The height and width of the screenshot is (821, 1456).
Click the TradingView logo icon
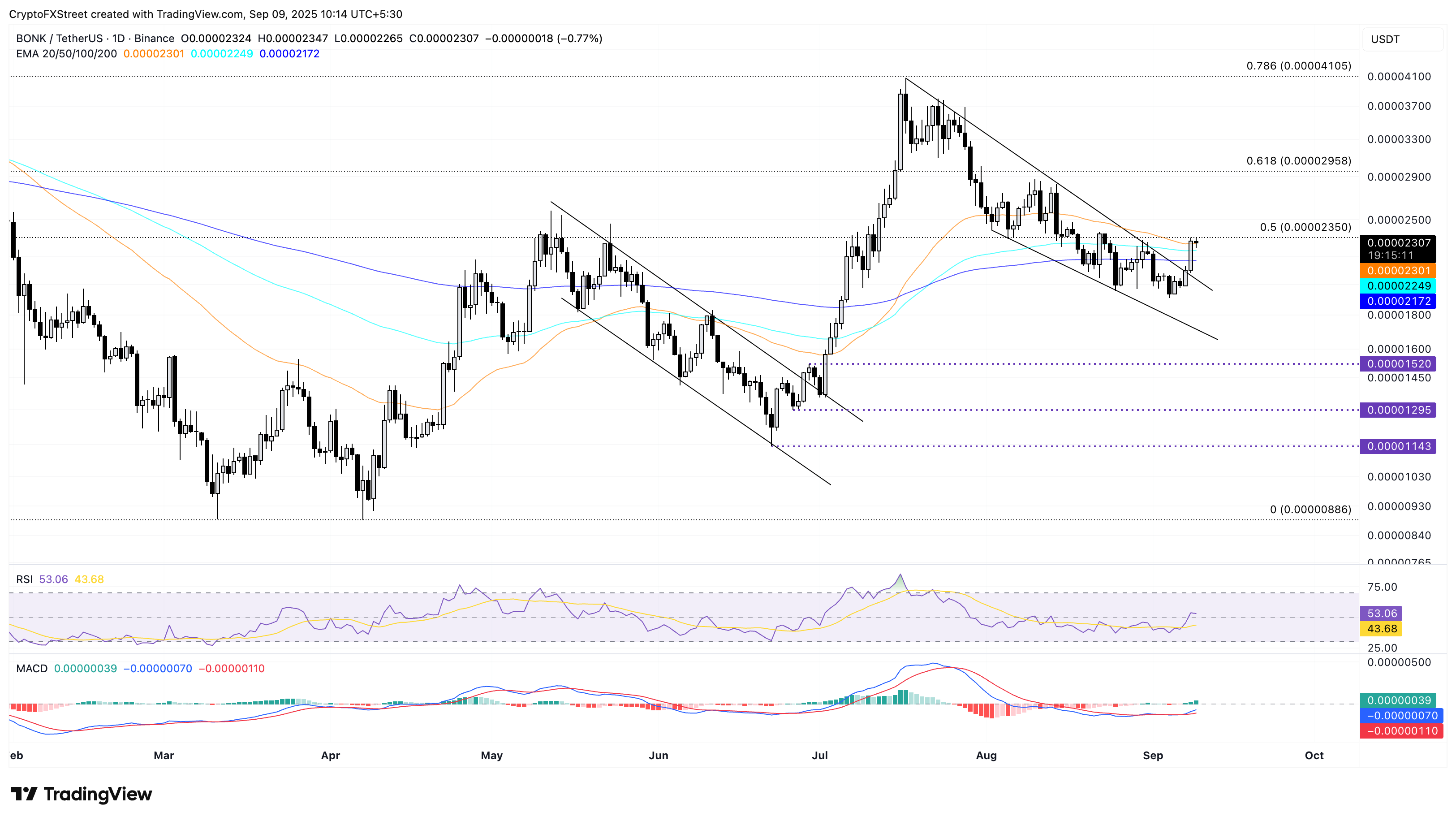coord(24,794)
